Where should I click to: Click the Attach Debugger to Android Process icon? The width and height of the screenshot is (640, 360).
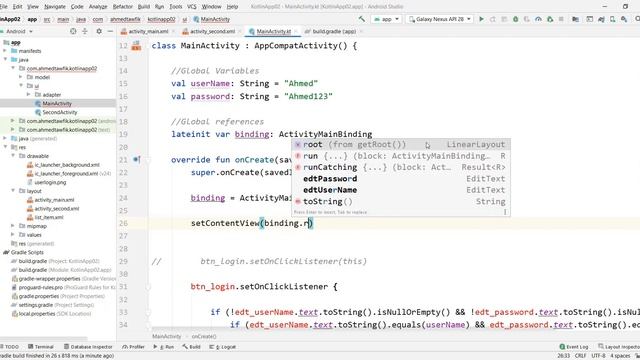[550, 19]
